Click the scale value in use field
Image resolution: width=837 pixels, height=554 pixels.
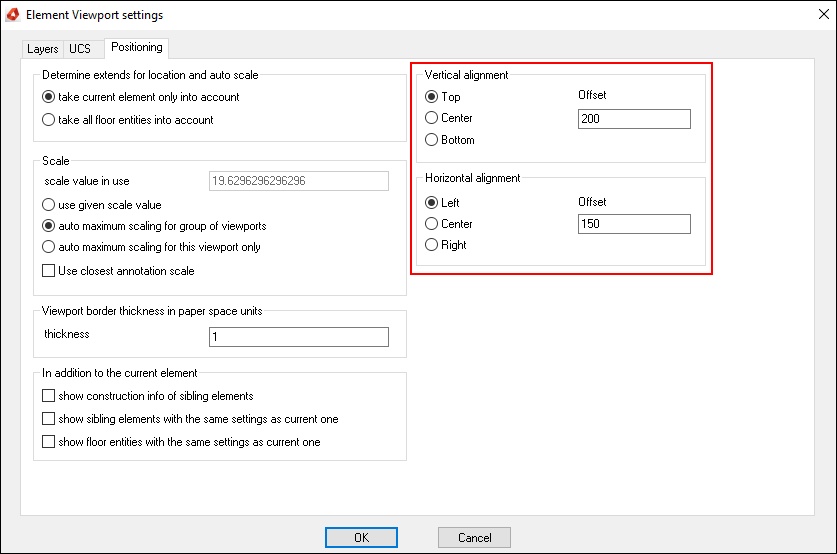(x=299, y=181)
